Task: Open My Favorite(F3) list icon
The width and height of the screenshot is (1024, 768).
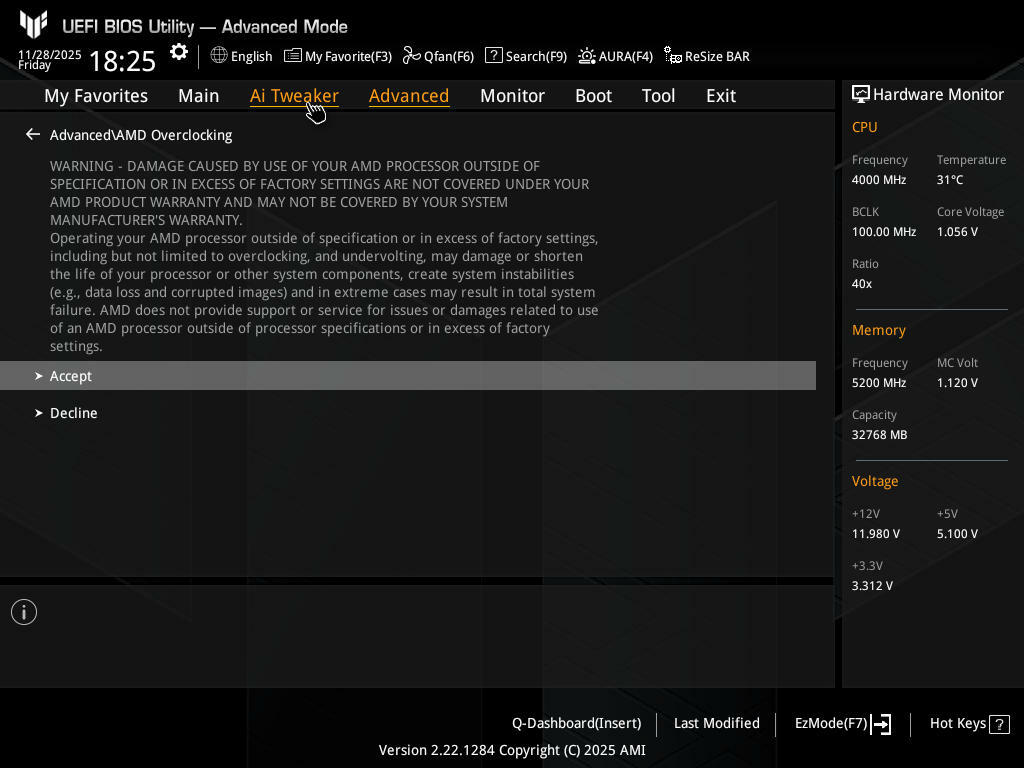Action: [293, 56]
